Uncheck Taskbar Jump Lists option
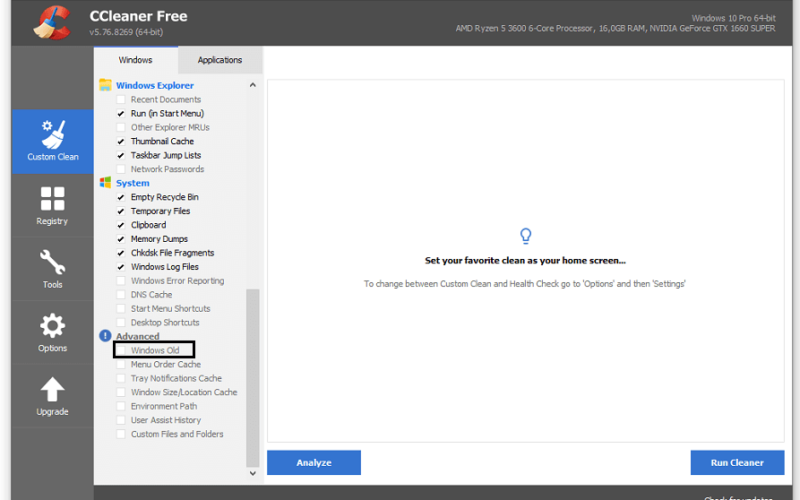 click(121, 155)
